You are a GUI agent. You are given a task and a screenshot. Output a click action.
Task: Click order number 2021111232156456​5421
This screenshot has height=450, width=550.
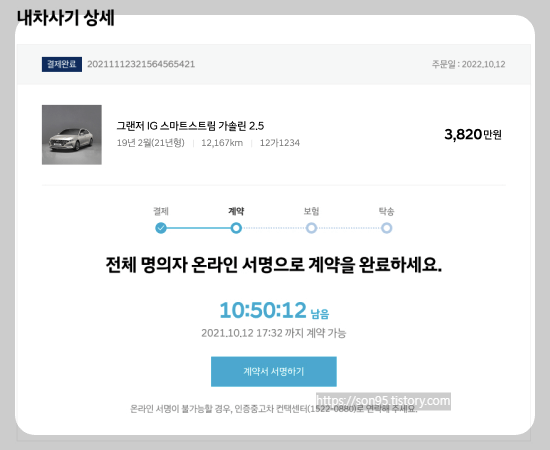click(x=141, y=64)
